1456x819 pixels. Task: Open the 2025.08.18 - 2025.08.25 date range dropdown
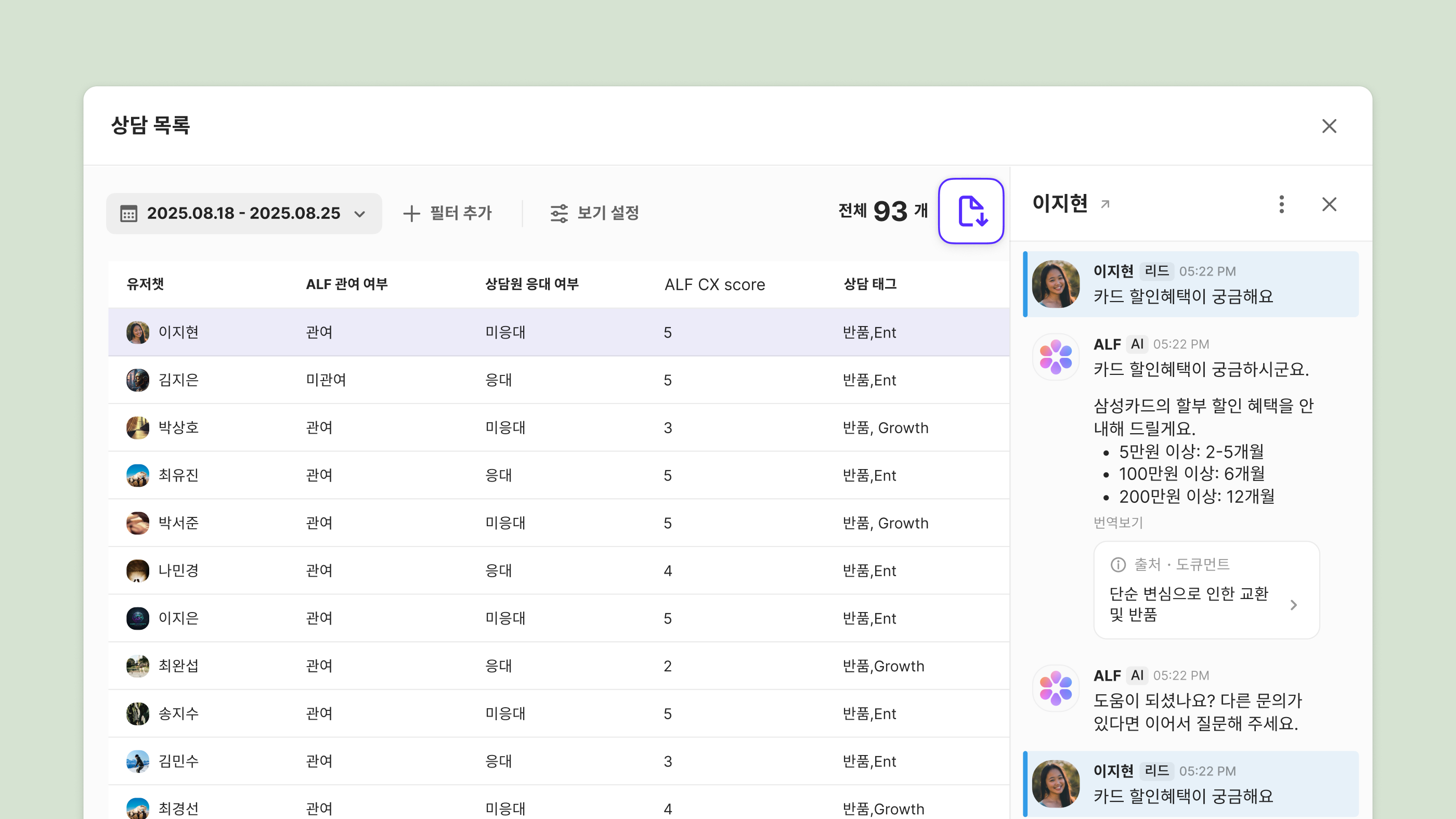(244, 214)
